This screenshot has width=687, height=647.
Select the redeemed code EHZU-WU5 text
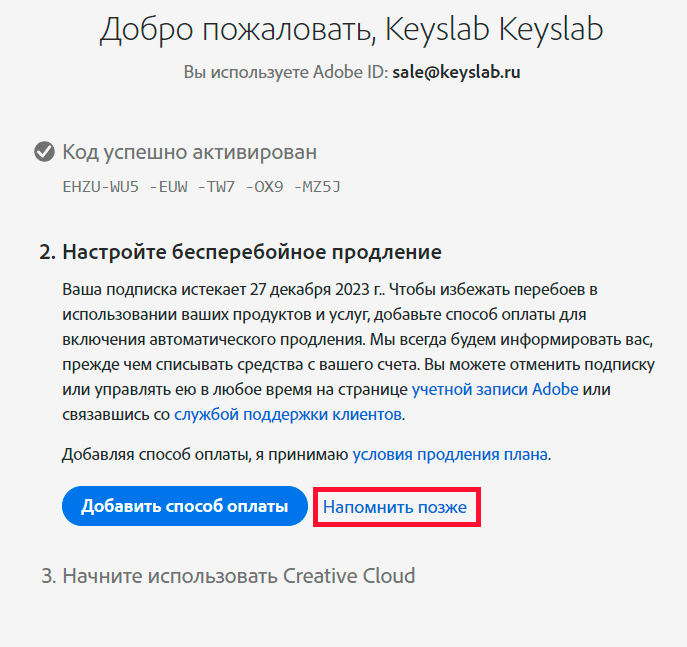[201, 187]
